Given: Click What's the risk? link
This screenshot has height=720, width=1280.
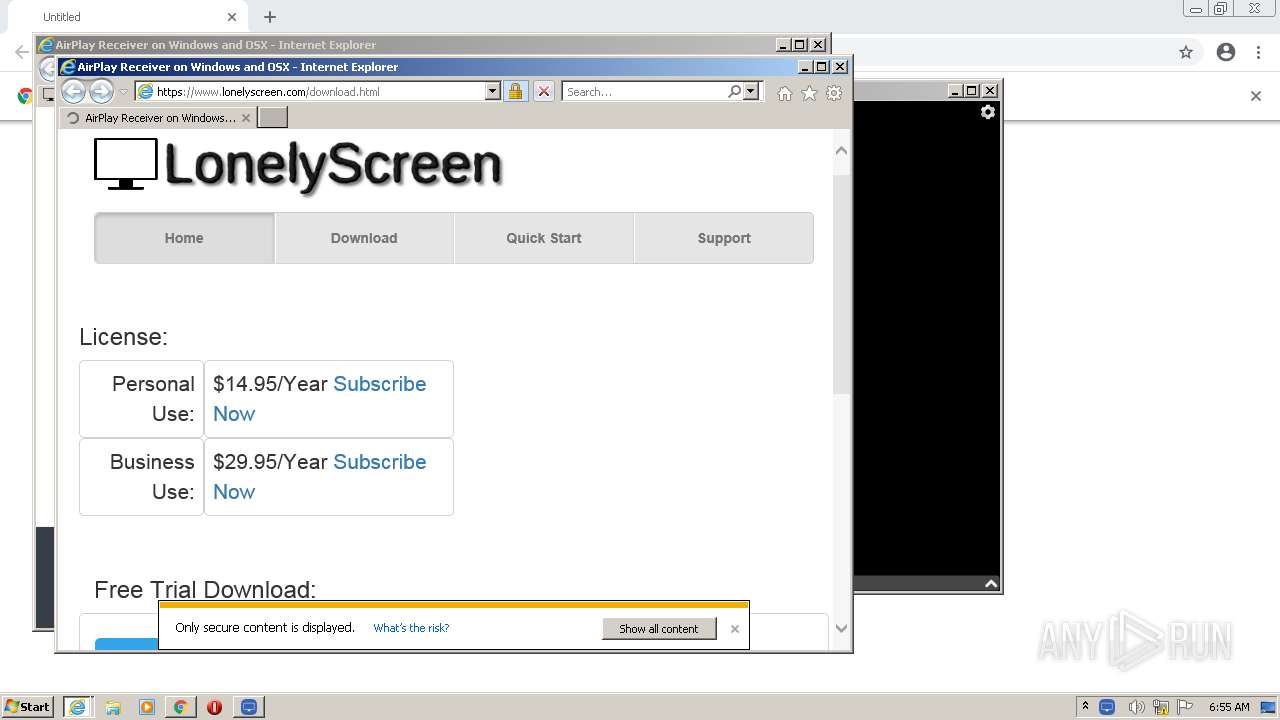Looking at the screenshot, I should (x=411, y=628).
